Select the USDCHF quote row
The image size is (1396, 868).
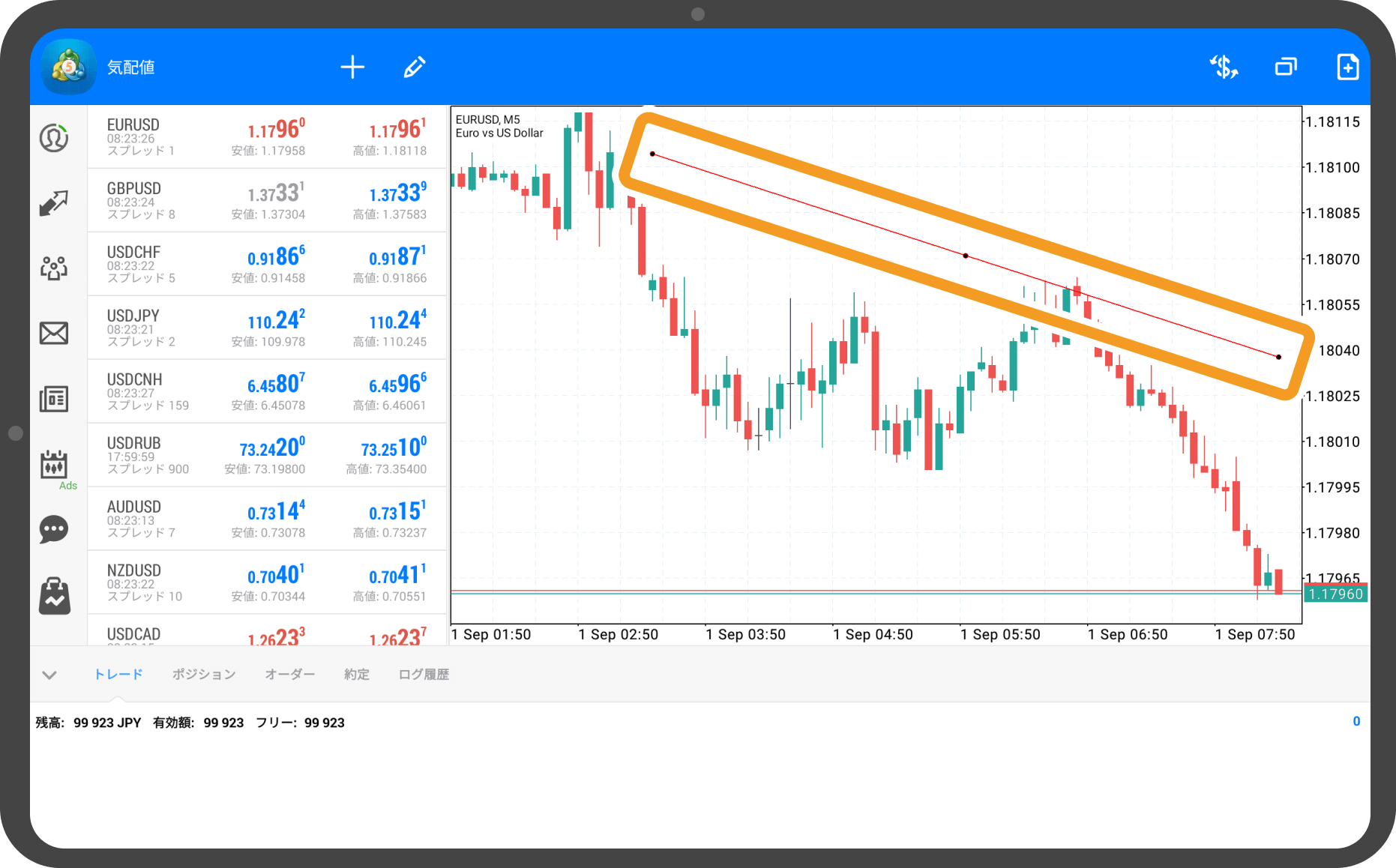267,264
